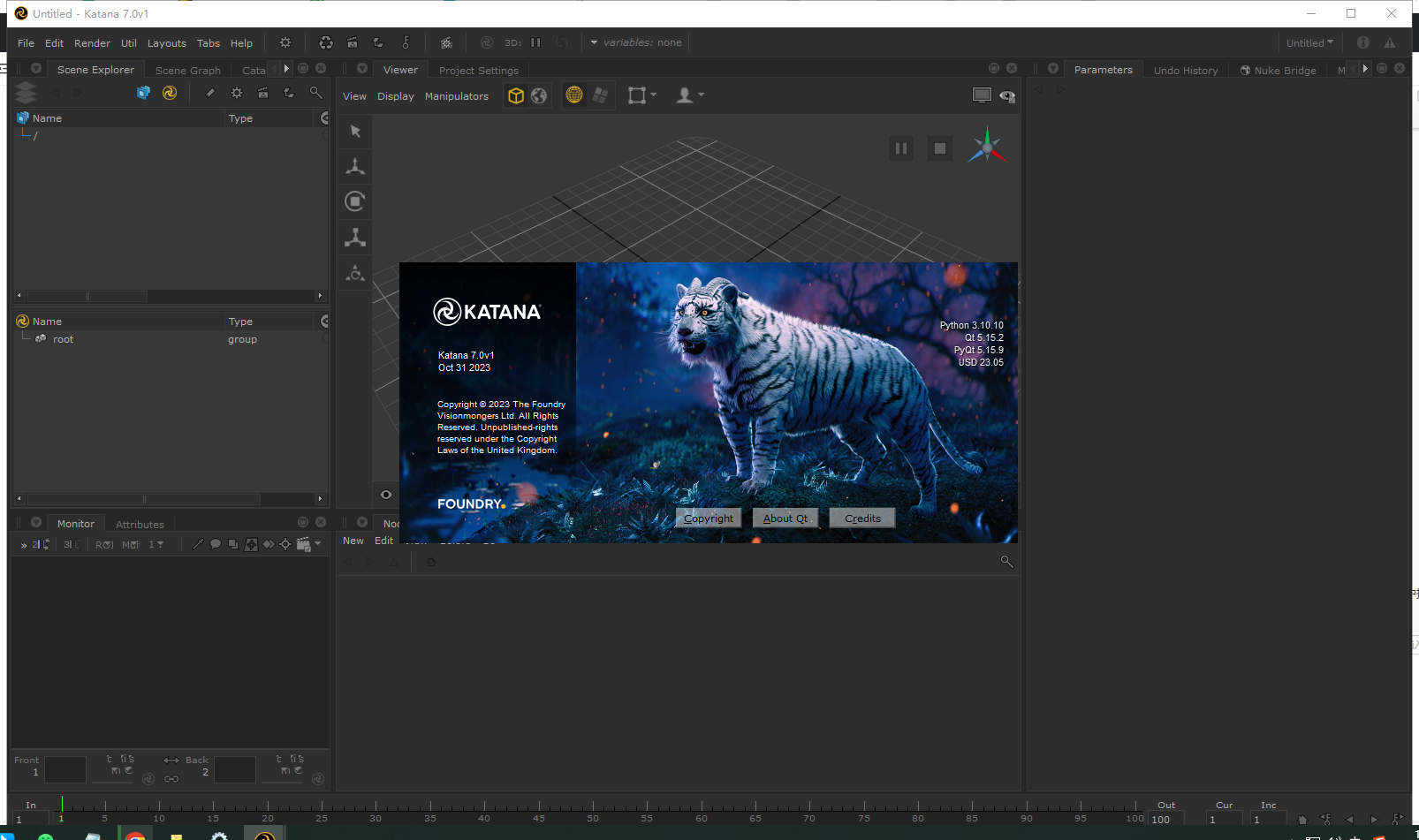Pause the Viewer rendering
Viewport: 1419px width, 840px height.
pyautogui.click(x=901, y=148)
